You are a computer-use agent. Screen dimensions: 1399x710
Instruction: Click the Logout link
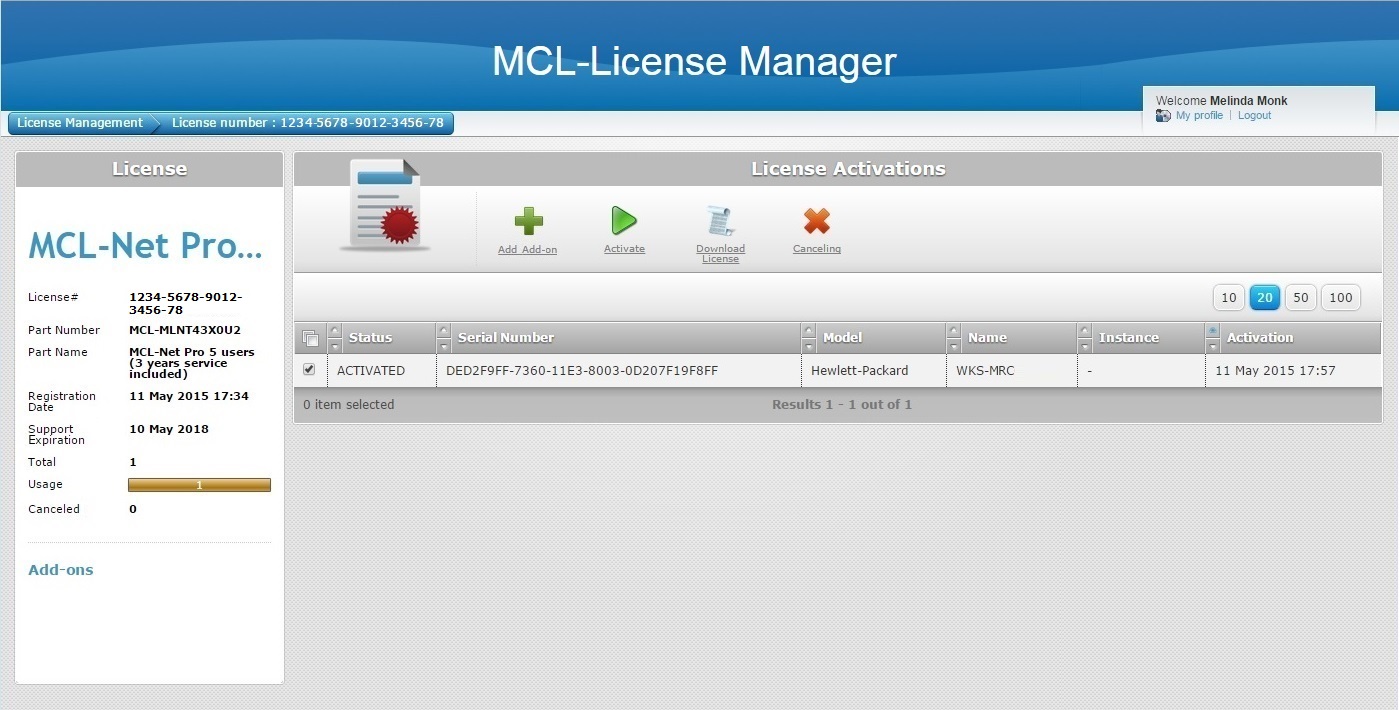pyautogui.click(x=1254, y=116)
